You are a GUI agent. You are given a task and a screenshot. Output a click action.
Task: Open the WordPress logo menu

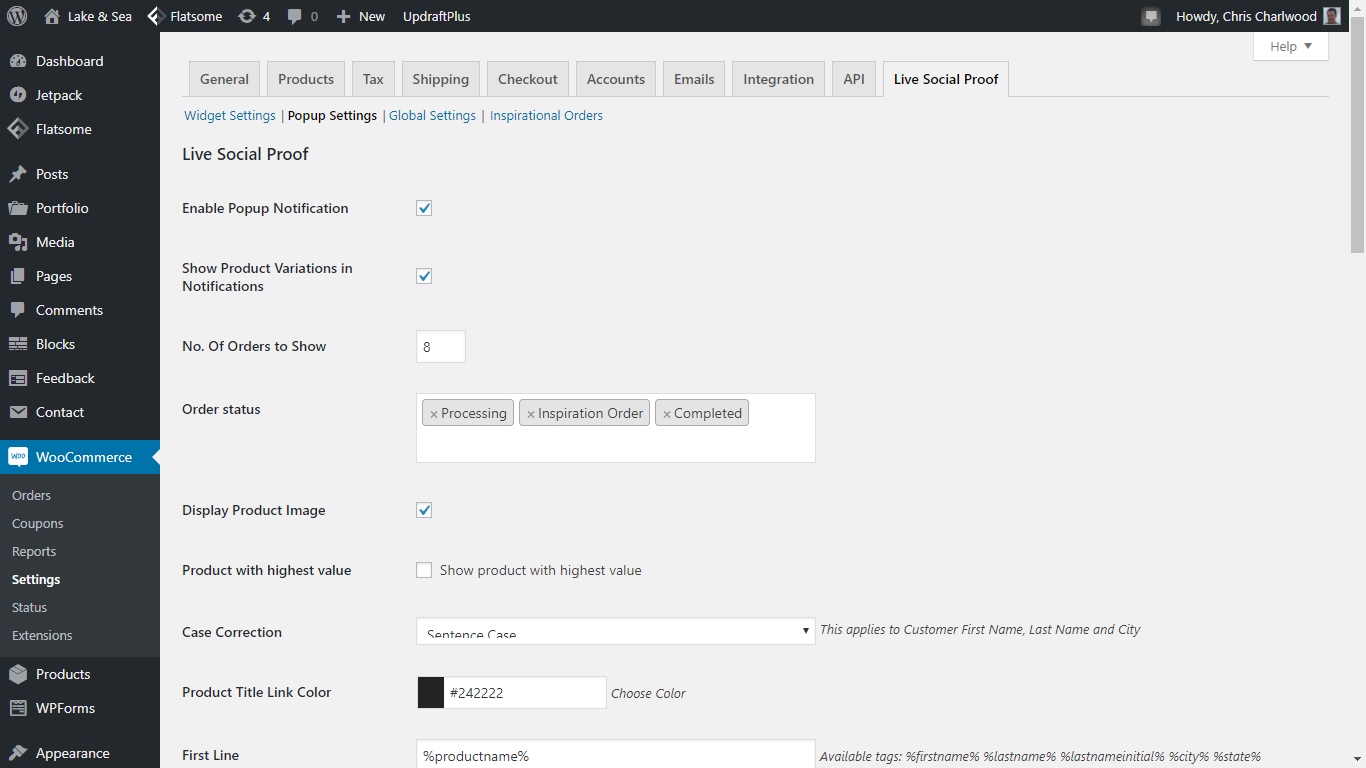coord(17,16)
